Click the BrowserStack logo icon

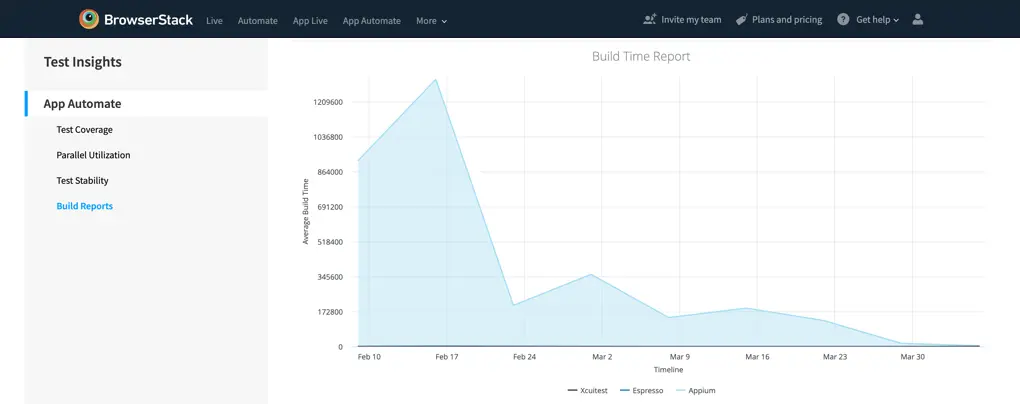[89, 19]
